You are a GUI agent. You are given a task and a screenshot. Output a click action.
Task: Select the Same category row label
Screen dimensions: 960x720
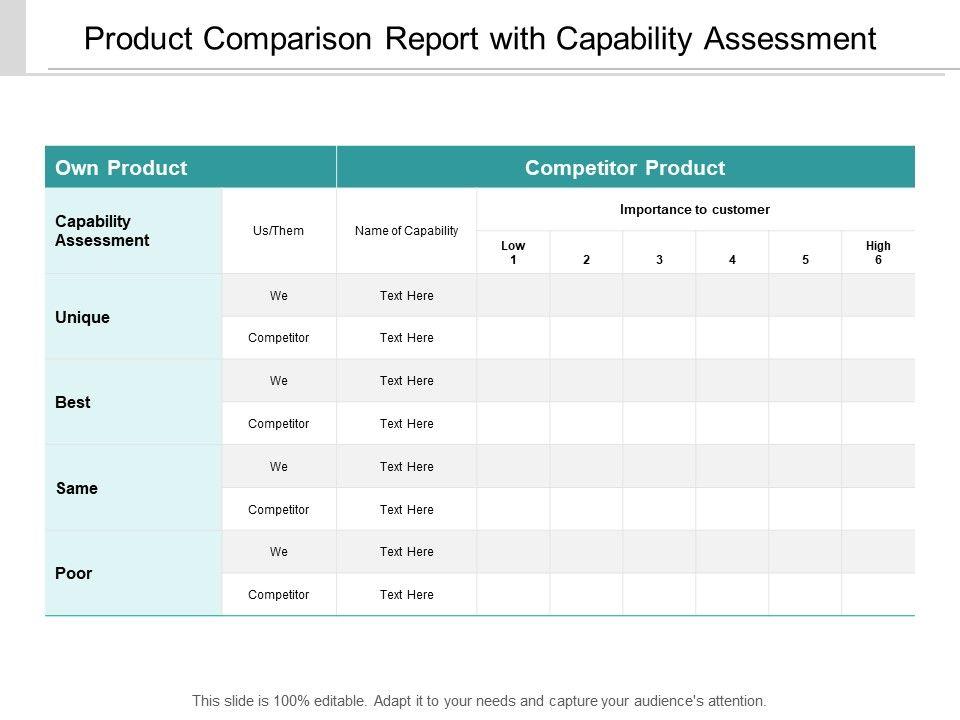click(77, 488)
